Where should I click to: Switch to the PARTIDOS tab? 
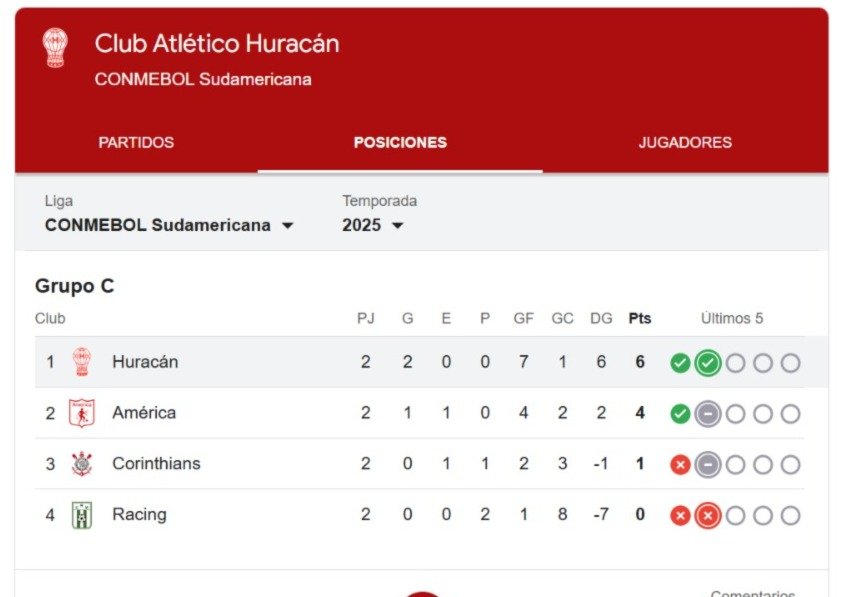tap(136, 143)
